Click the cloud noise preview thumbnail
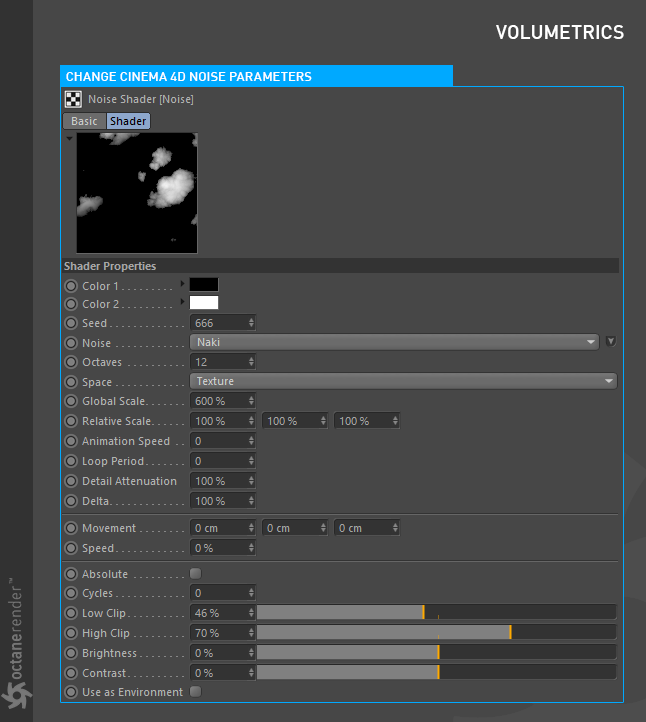Screen dimensions: 646x722 [x=137, y=193]
